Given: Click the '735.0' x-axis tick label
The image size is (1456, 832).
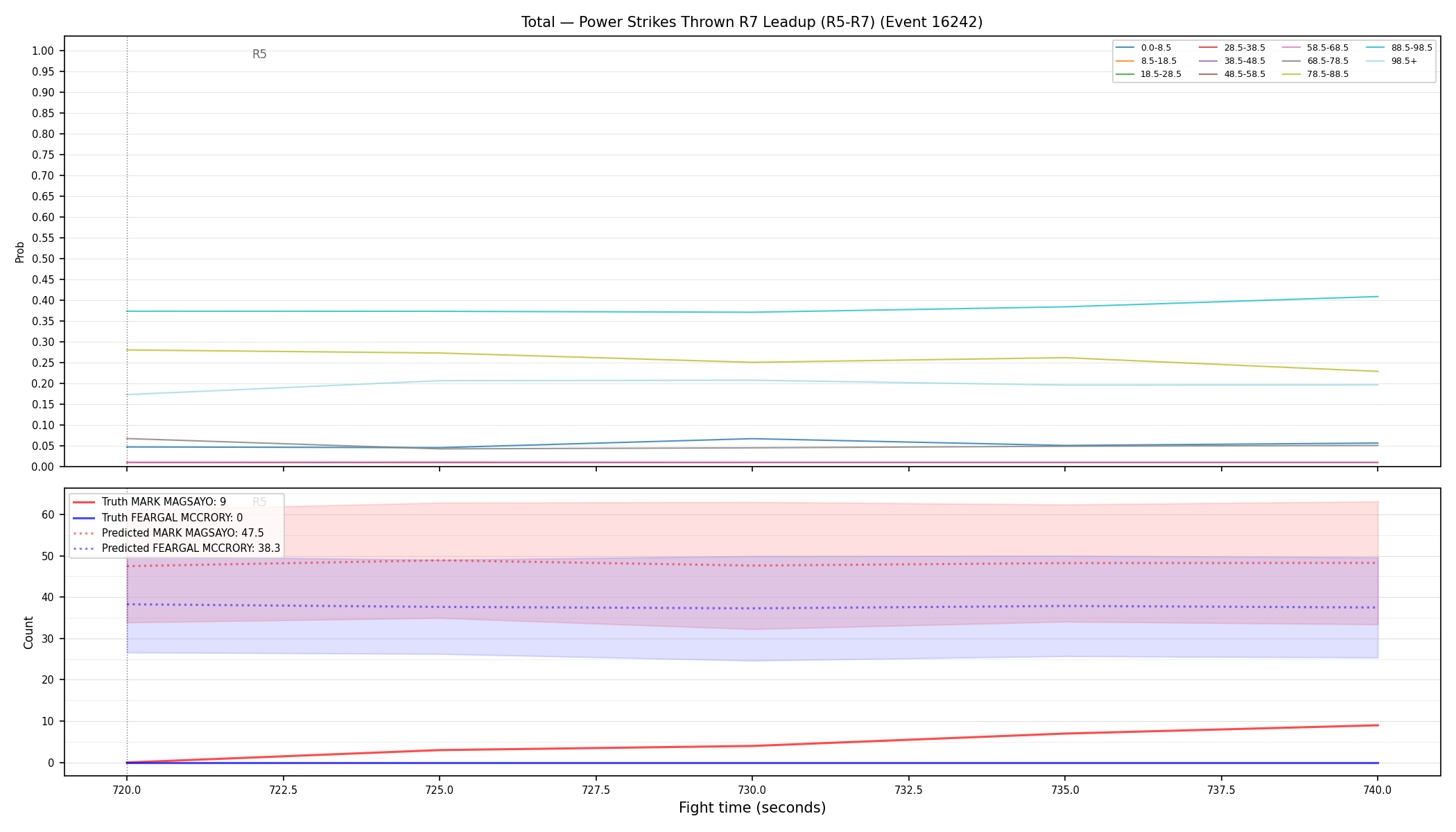Looking at the screenshot, I should pos(1065,790).
